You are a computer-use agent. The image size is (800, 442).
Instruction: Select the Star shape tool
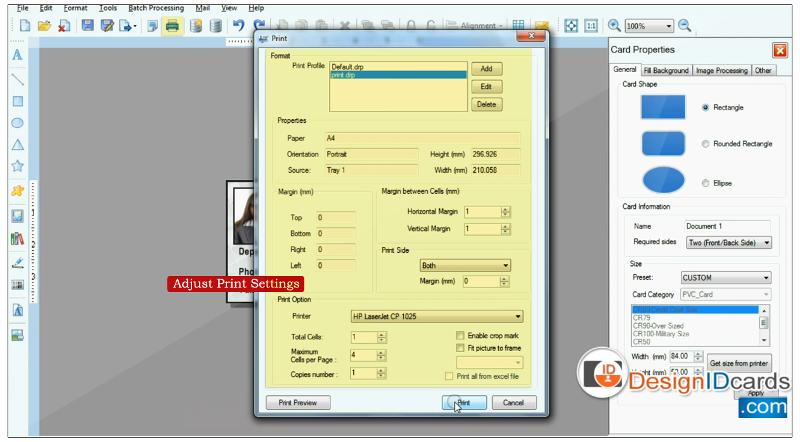[17, 166]
